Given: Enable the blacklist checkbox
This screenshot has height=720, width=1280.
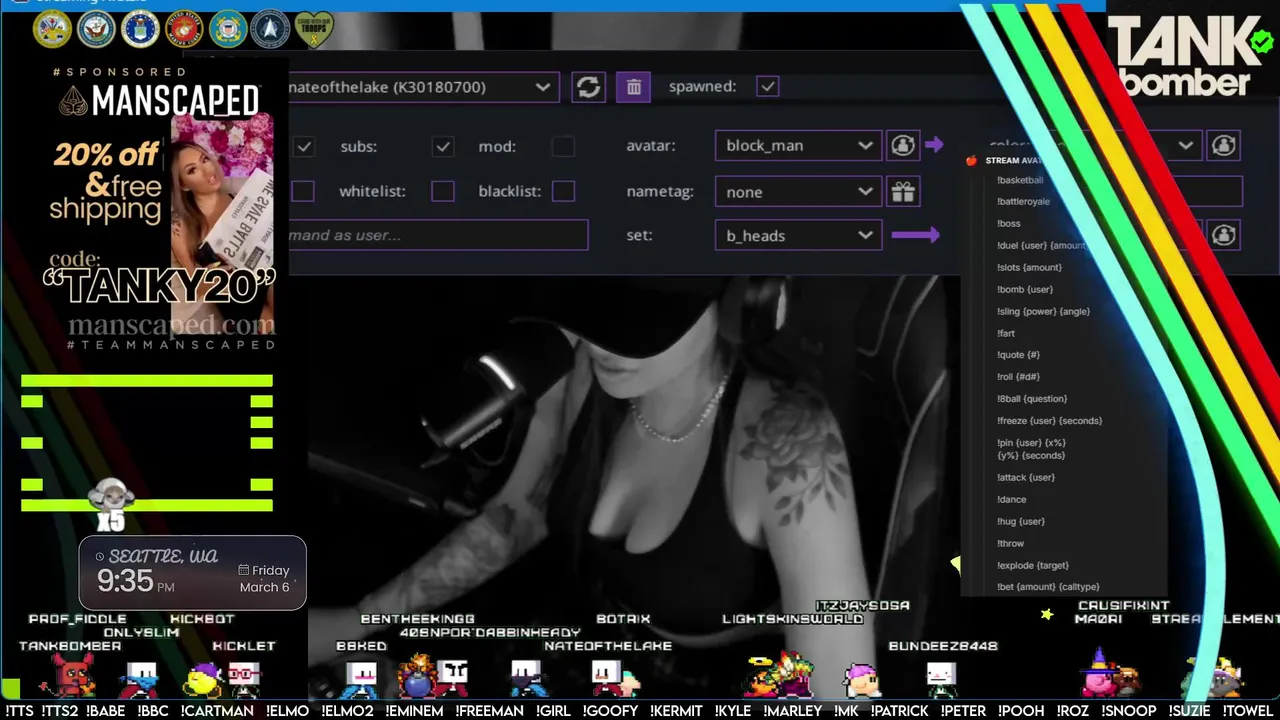Looking at the screenshot, I should point(563,191).
